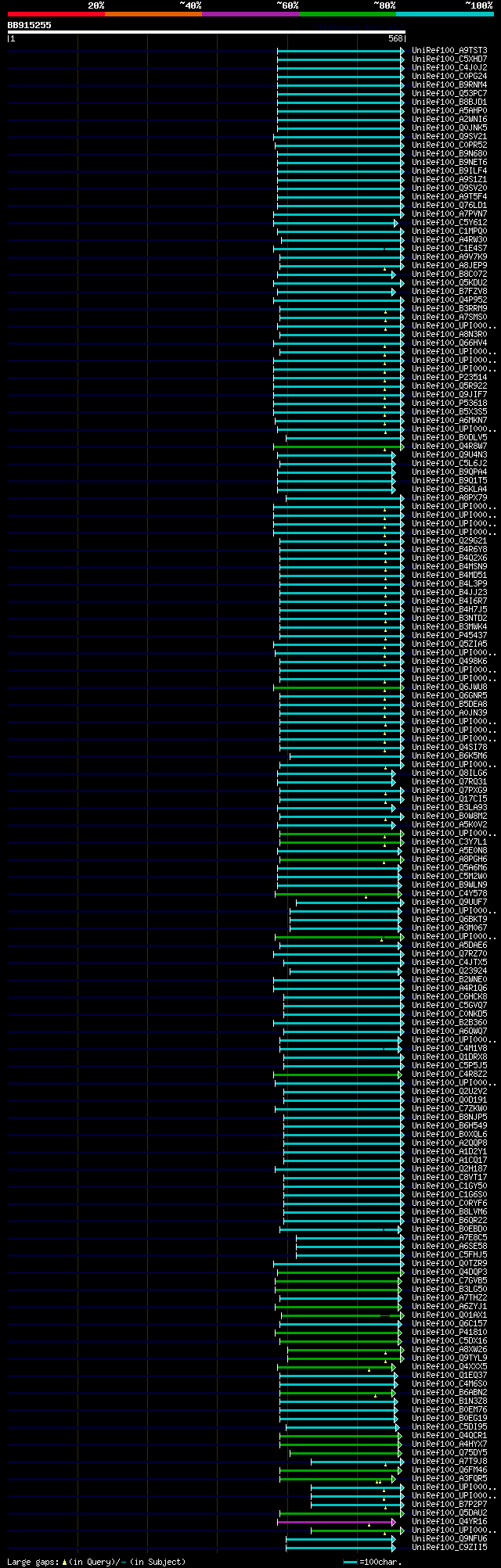Screen dimensions: 501x1568
Task: Select the UniRef100_A7SMS0 label
Action: tap(449, 317)
